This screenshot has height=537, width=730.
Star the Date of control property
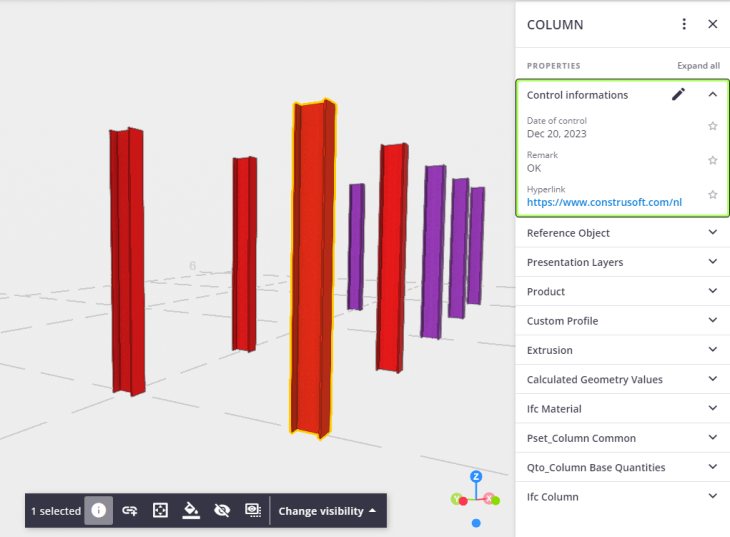[x=713, y=126]
